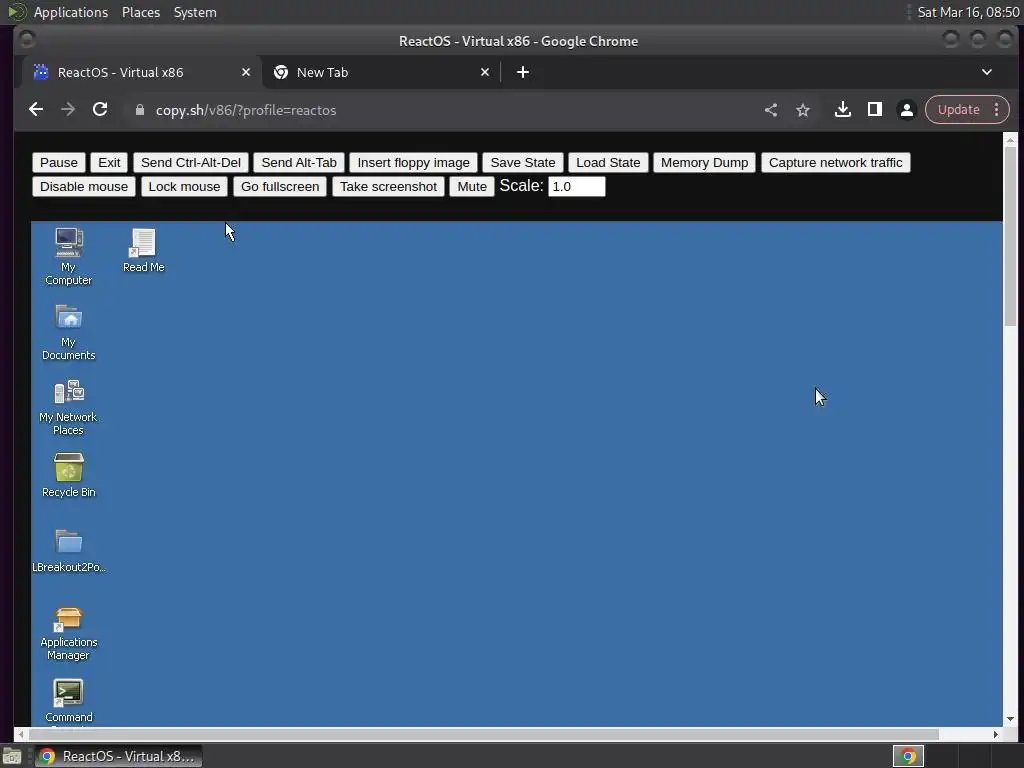Viewport: 1024px width, 768px height.
Task: Switch to the New Tab tab
Action: (381, 72)
